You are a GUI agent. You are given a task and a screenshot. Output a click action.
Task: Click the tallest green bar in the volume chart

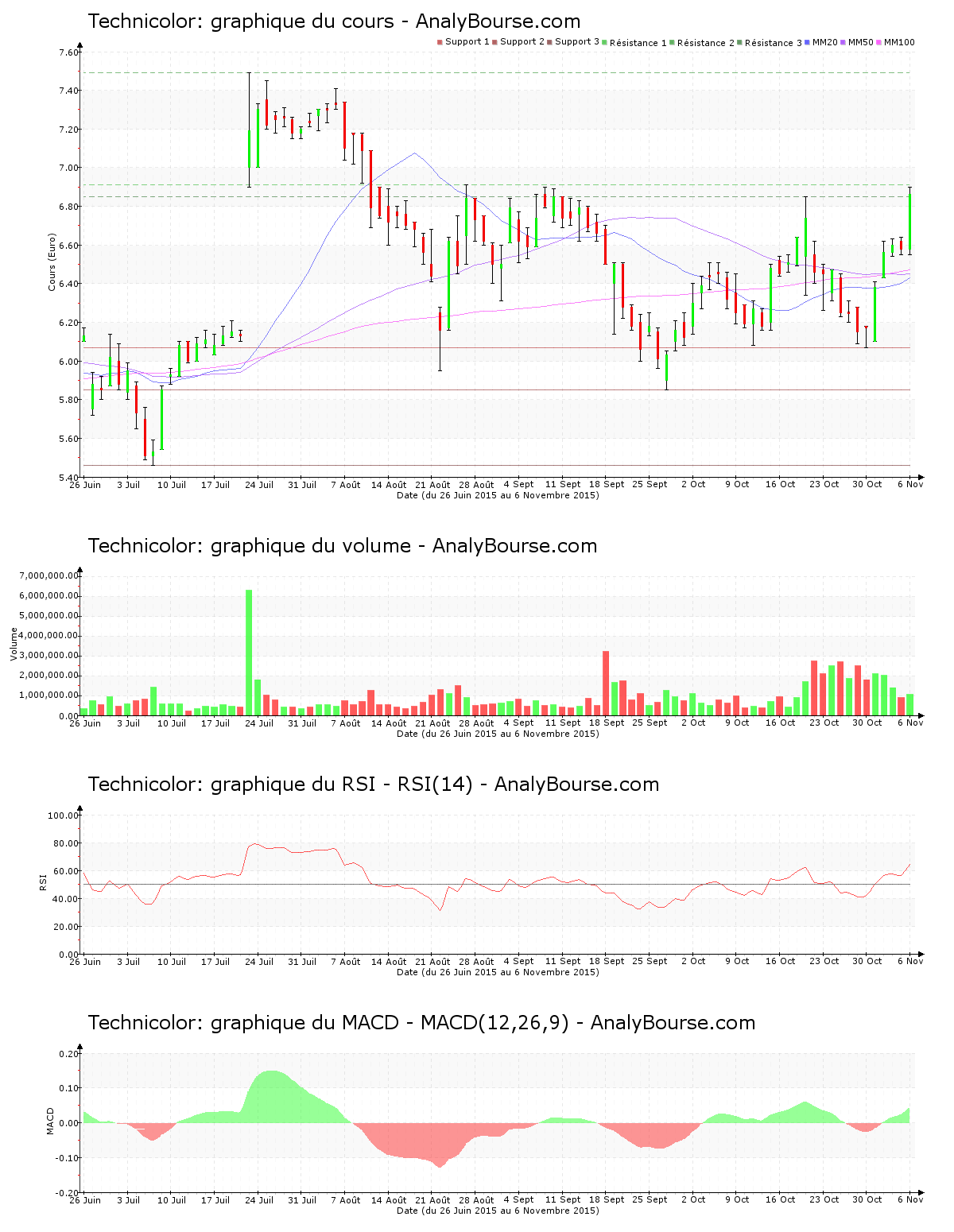[x=249, y=653]
